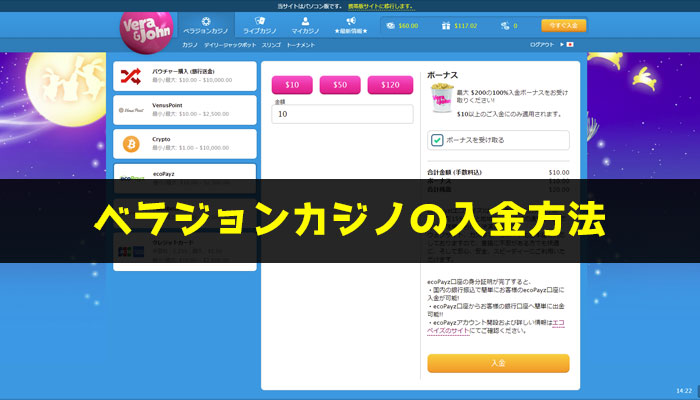Select the バウチャー購入 (銀行送金) payment method
The height and width of the screenshot is (400, 700).
pos(185,76)
